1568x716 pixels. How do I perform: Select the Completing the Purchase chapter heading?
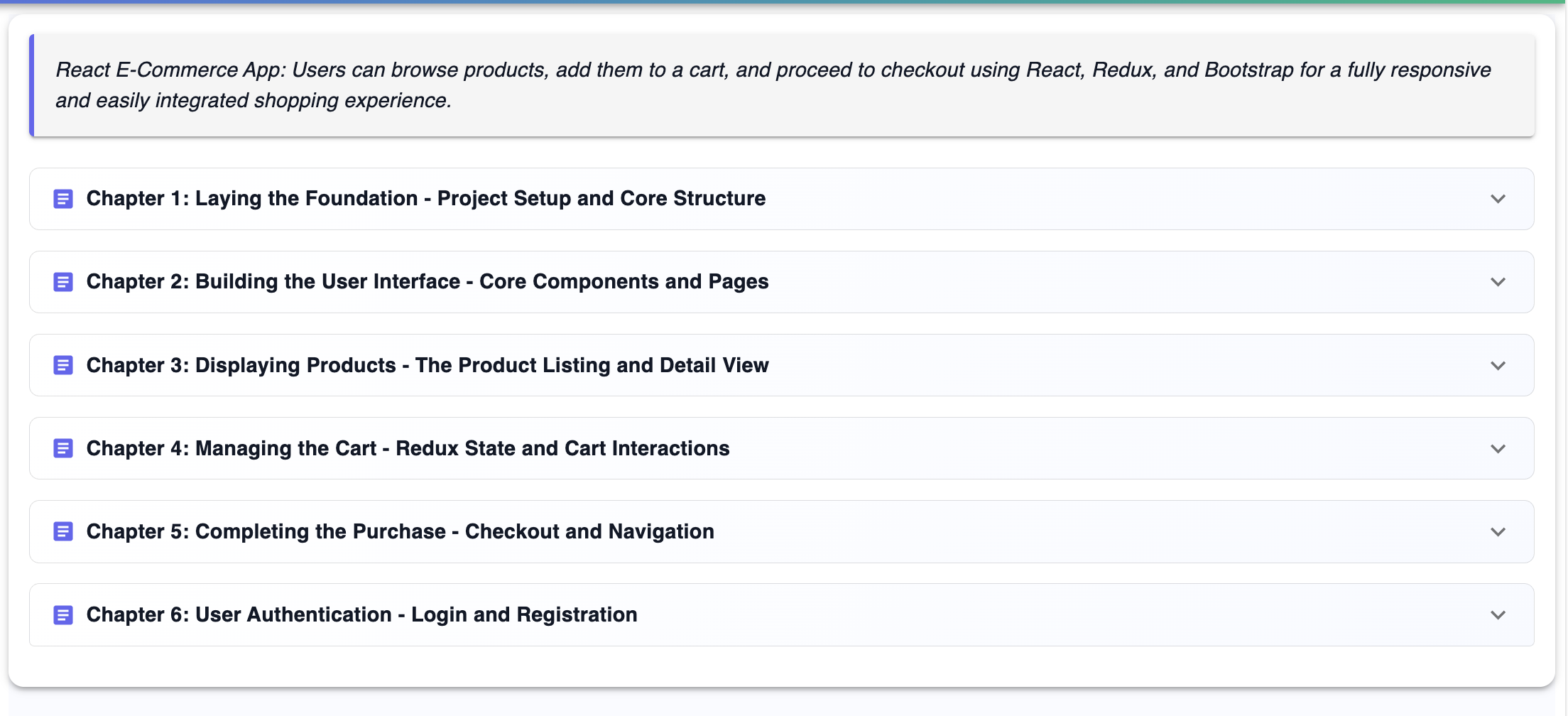[x=400, y=531]
